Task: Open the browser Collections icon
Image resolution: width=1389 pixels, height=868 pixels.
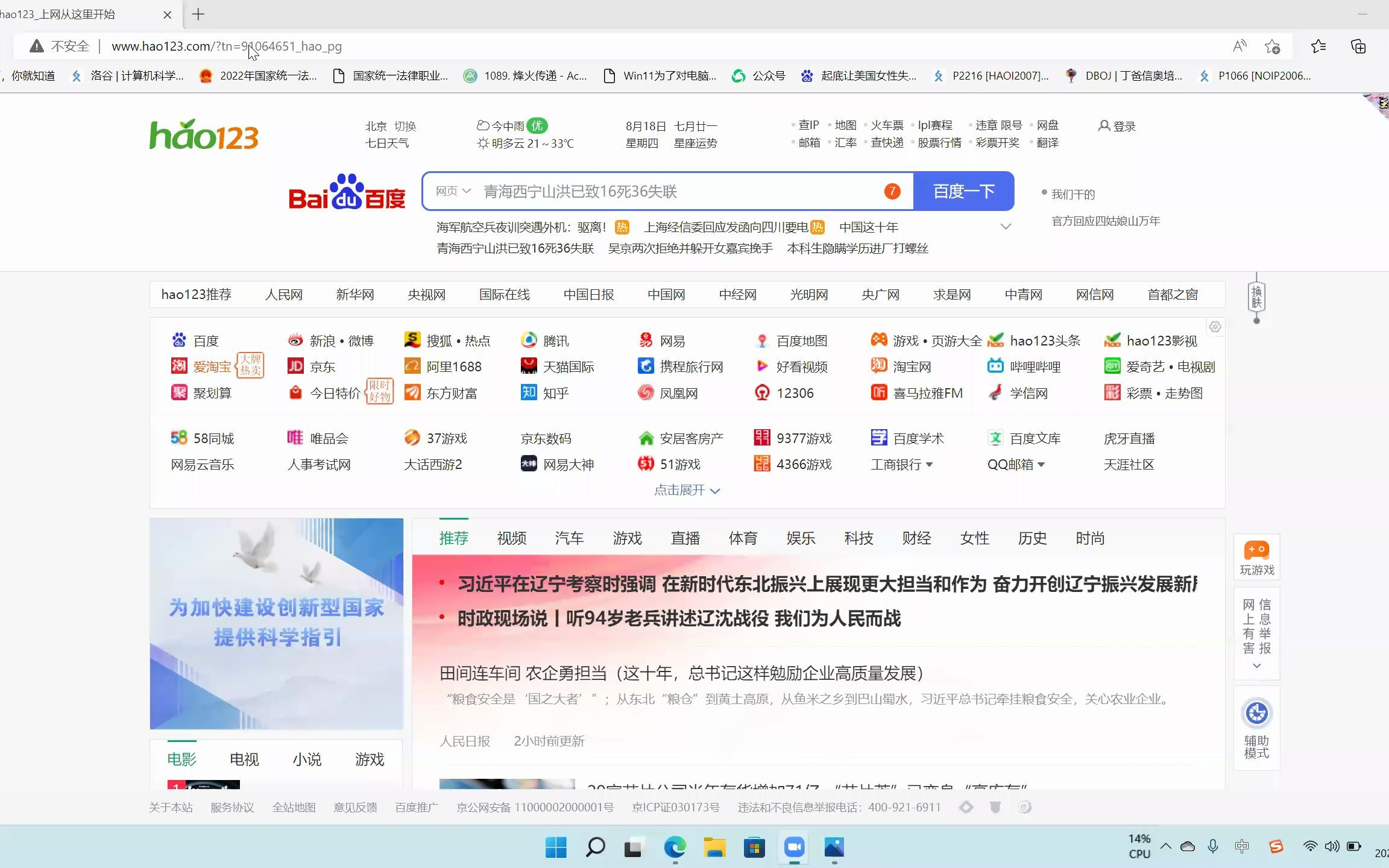Action: coord(1358,46)
